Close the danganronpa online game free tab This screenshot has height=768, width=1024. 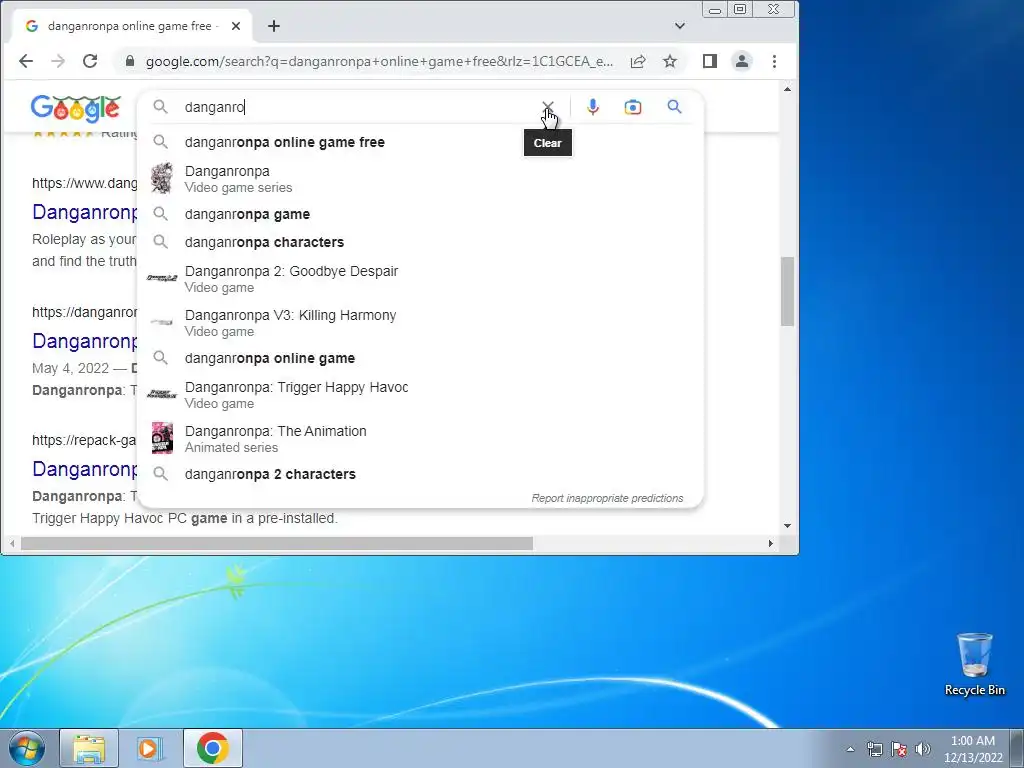tap(236, 26)
